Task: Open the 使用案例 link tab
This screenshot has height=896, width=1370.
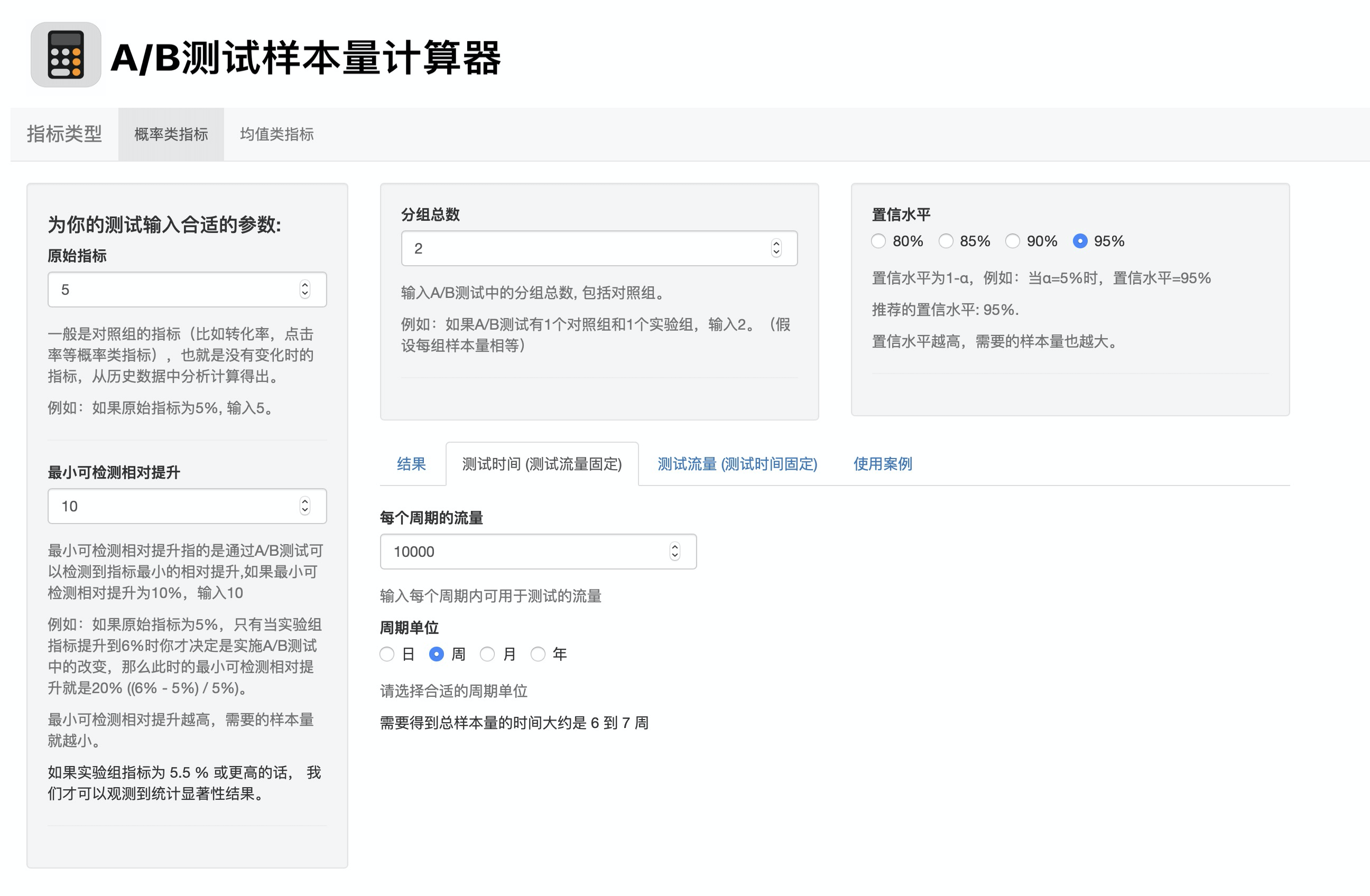Action: pos(882,464)
